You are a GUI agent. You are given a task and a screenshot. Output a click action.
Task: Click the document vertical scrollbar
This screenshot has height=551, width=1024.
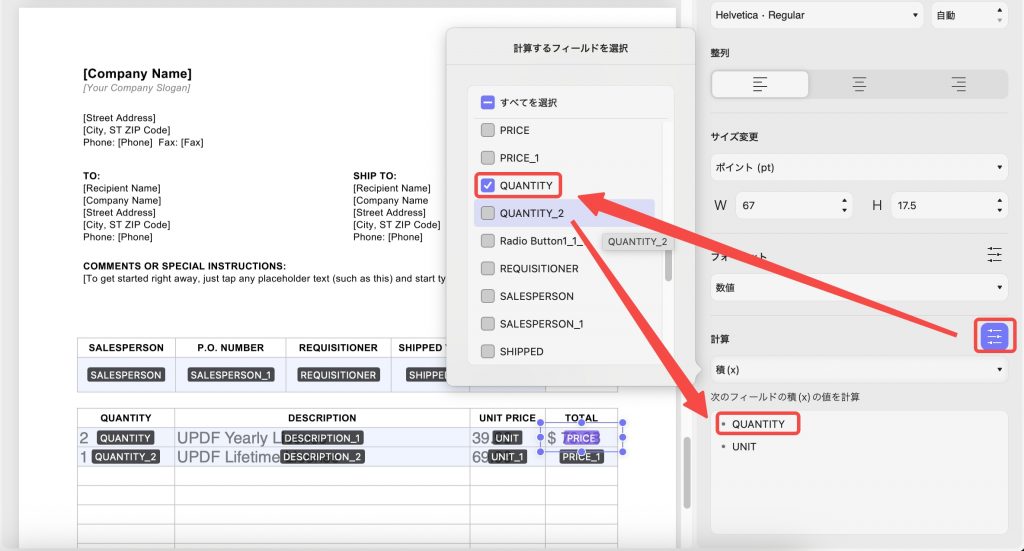[686, 471]
